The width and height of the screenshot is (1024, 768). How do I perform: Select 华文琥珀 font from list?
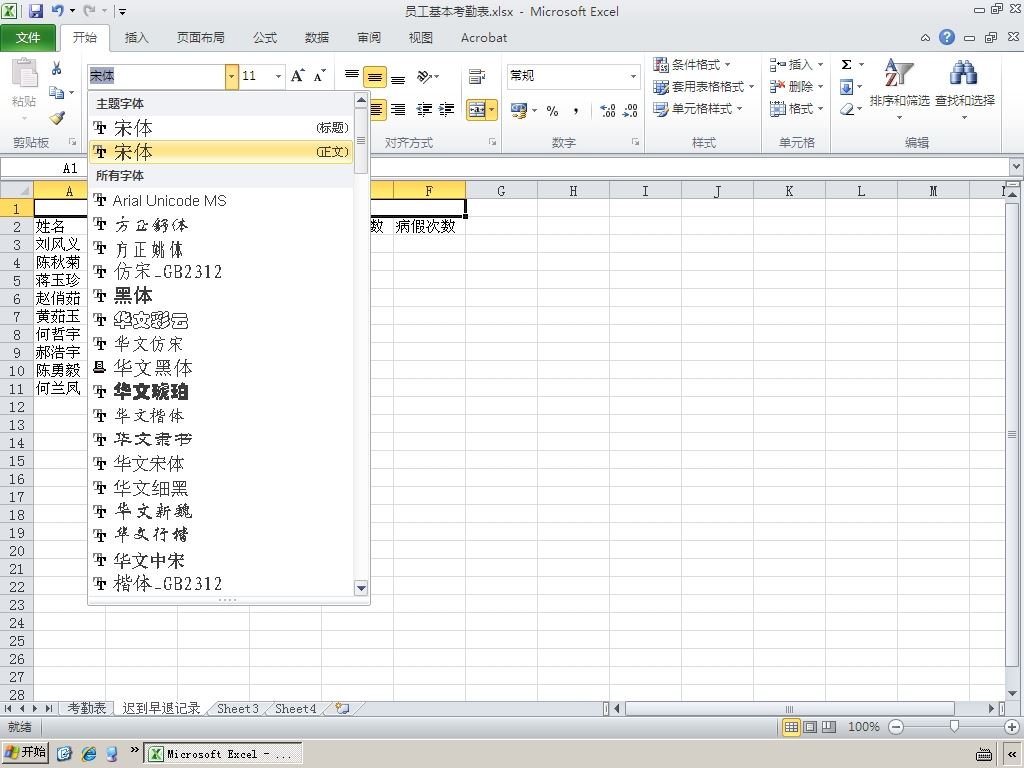tap(221, 392)
